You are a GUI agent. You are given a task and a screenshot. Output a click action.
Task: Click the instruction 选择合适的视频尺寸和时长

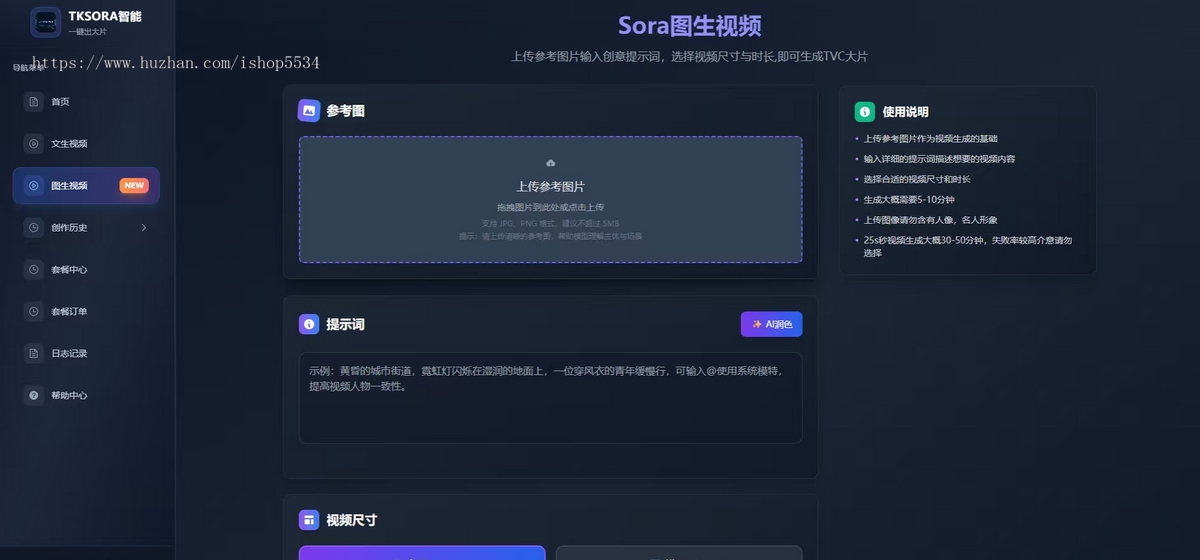[x=917, y=180]
